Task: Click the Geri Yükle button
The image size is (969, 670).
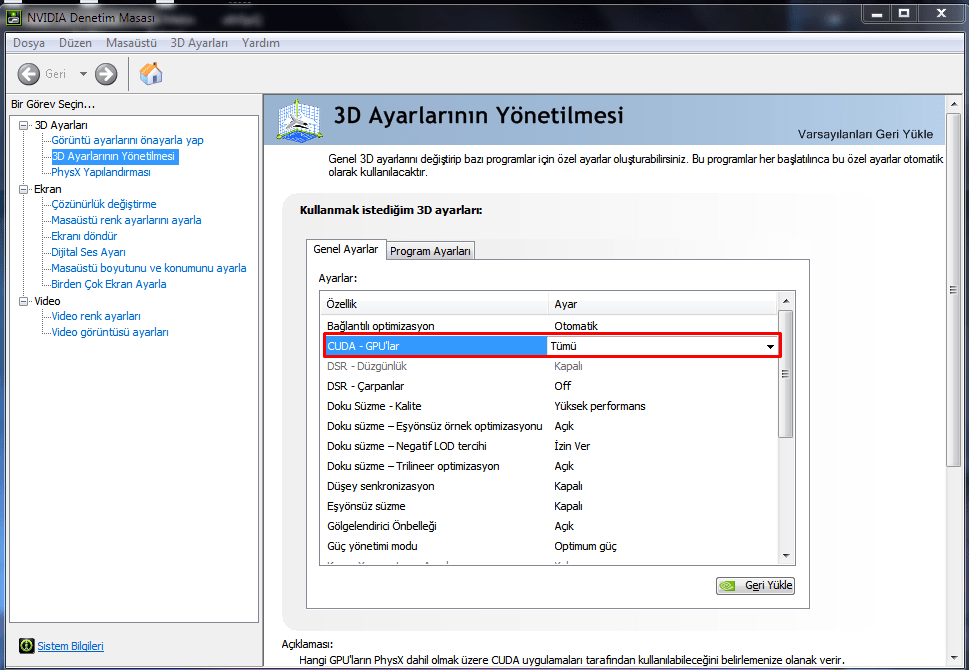Action: (755, 585)
